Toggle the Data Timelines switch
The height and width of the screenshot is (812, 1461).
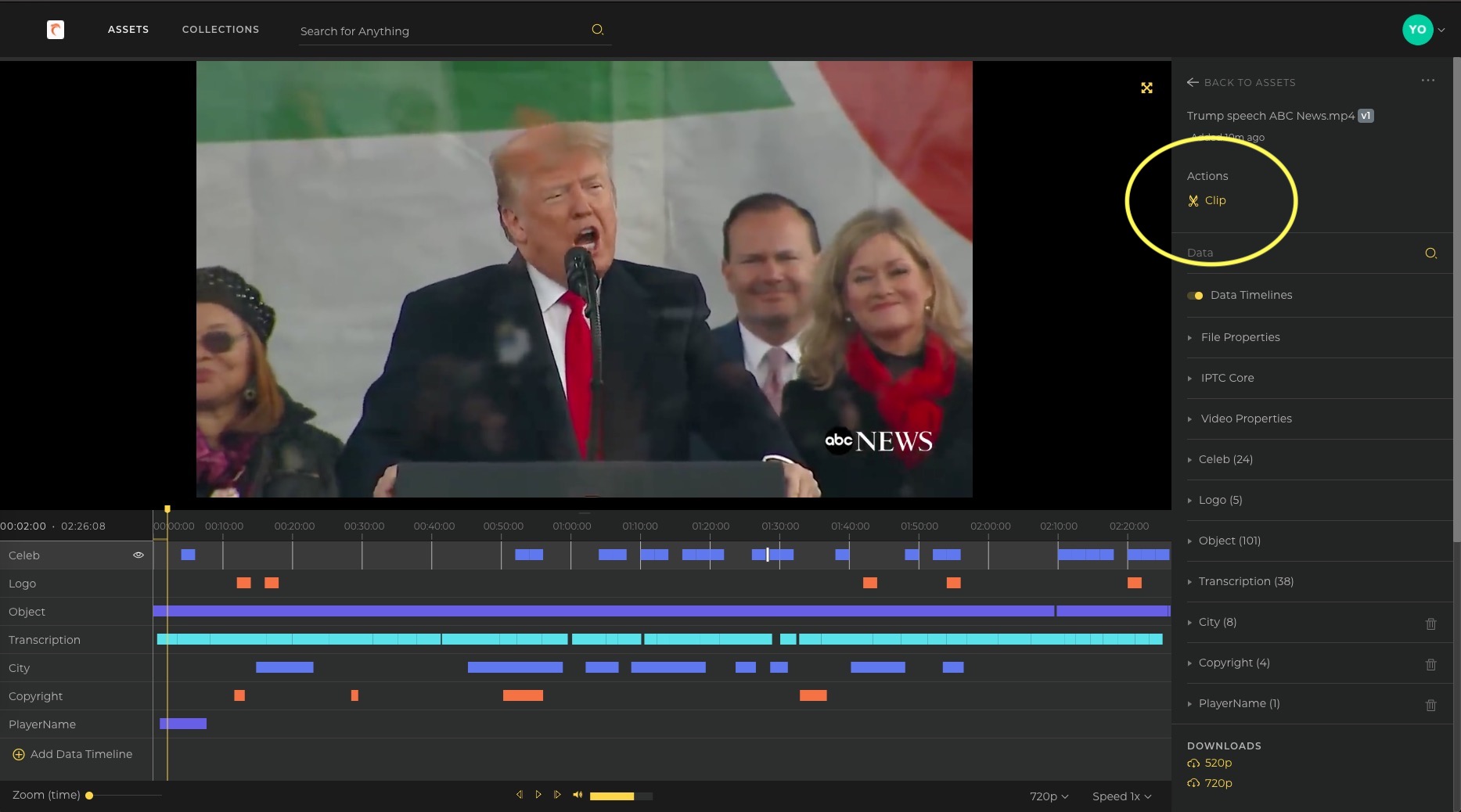1195,296
